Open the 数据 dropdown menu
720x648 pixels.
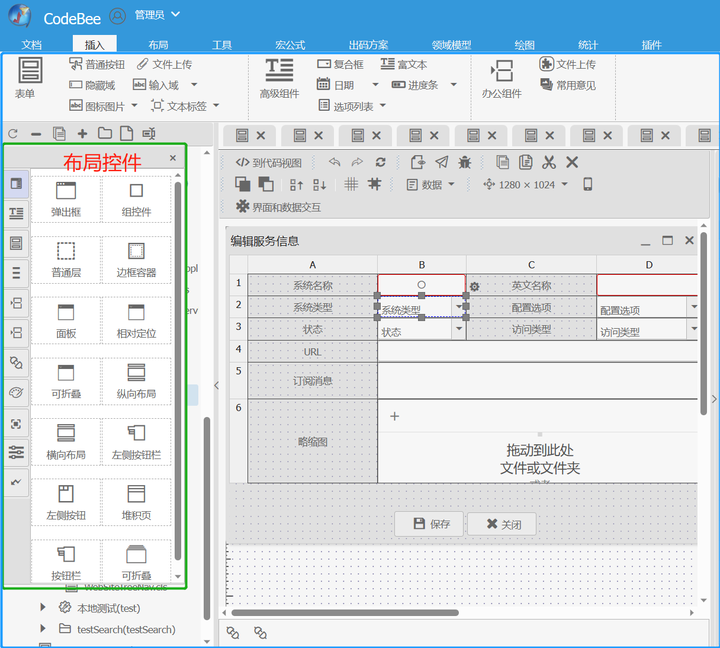[x=431, y=185]
